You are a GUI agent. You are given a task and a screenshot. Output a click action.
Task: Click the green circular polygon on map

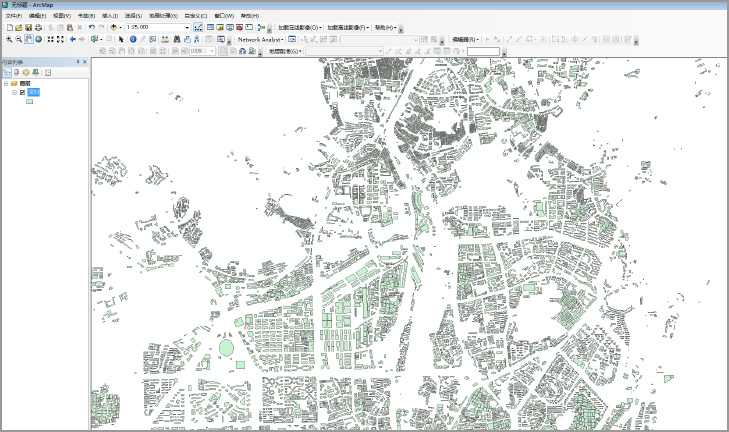click(x=226, y=348)
